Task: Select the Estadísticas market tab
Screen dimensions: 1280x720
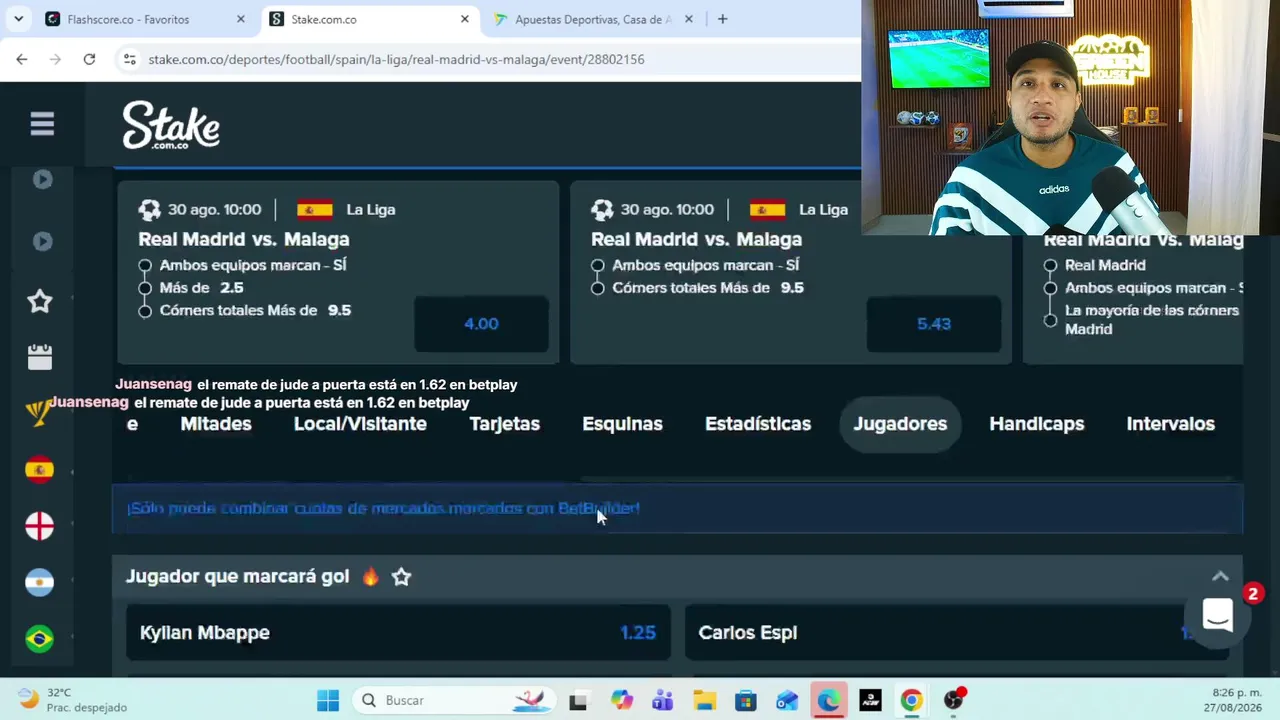Action: point(758,424)
